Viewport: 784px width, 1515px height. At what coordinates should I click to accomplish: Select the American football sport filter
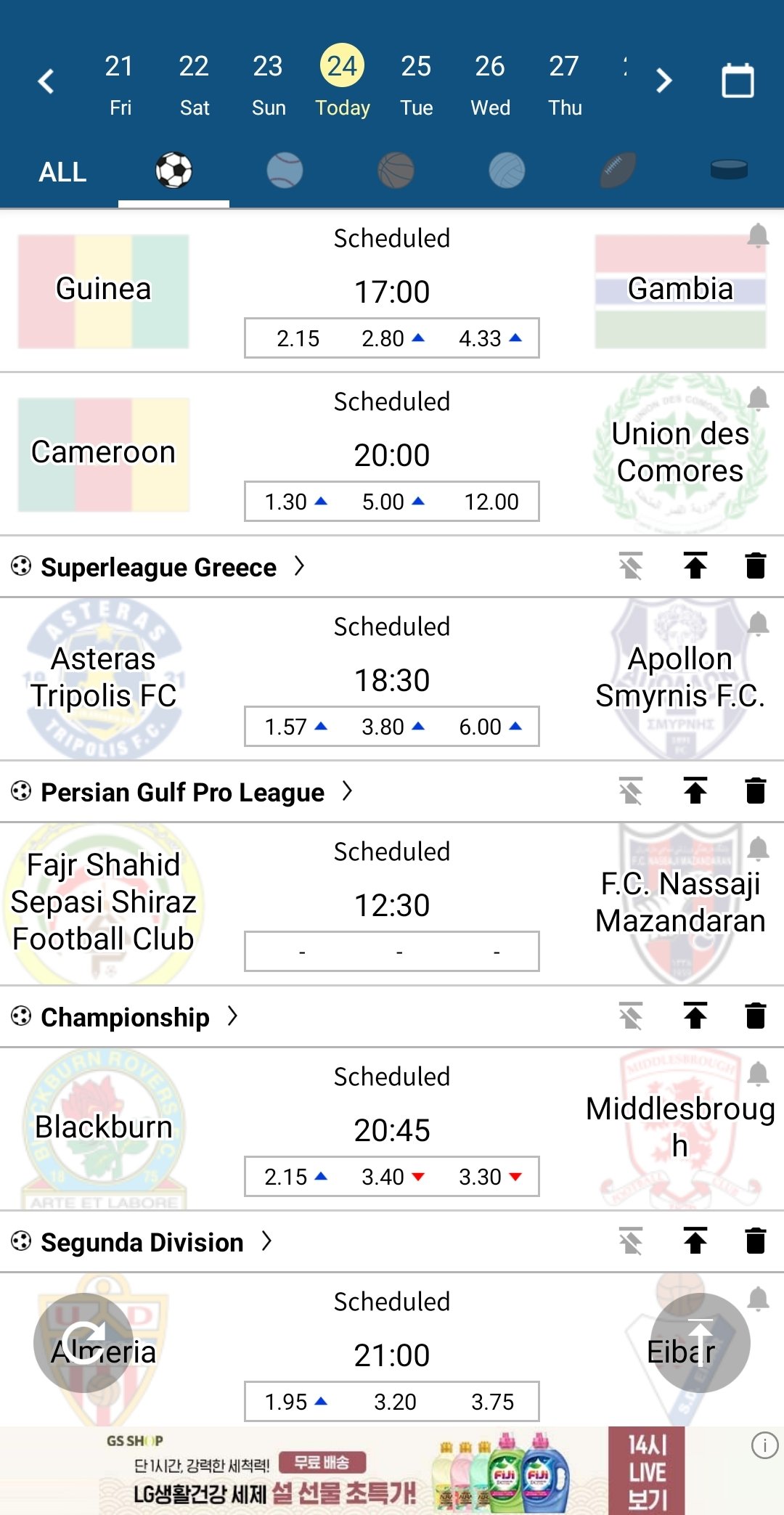point(618,171)
